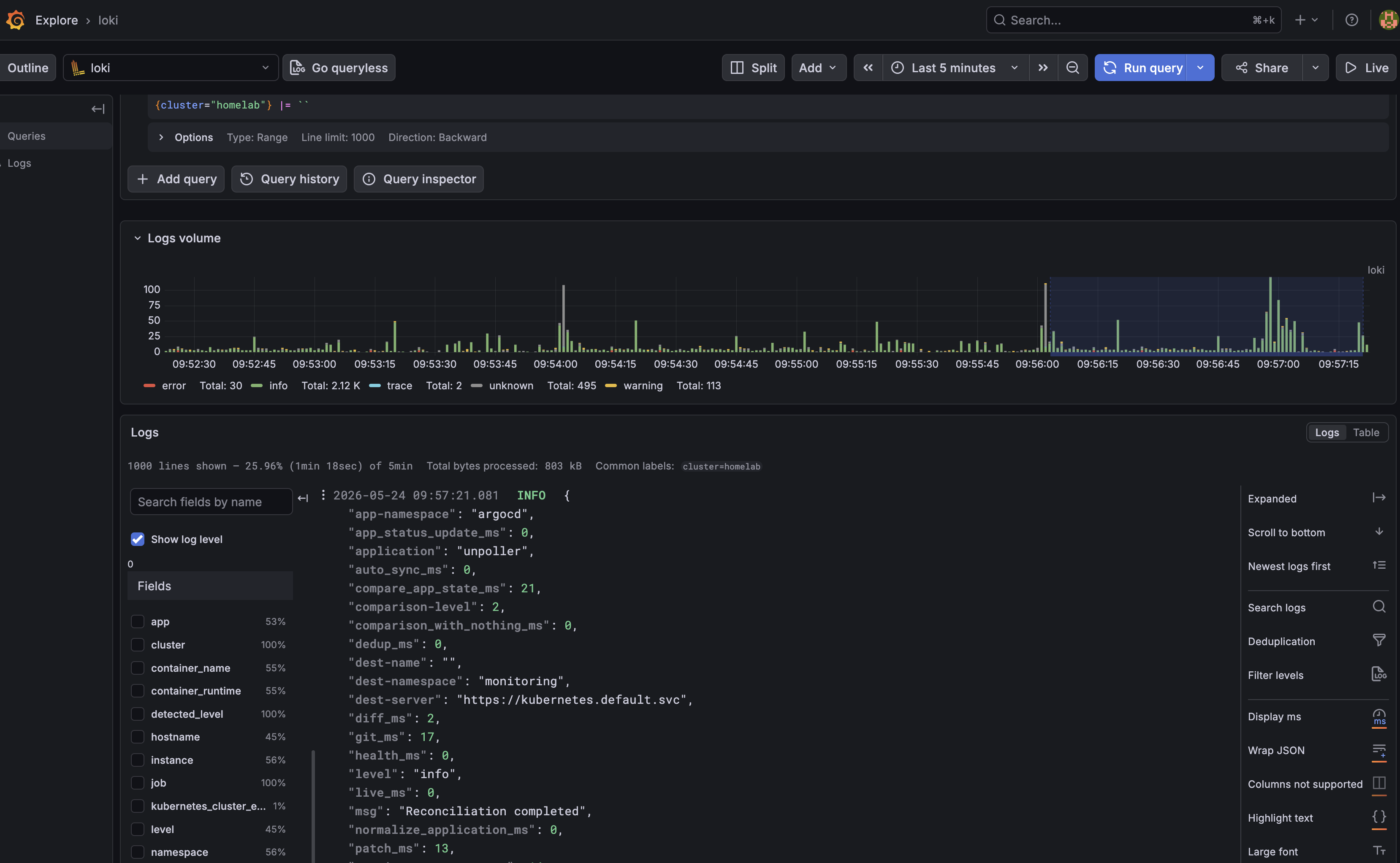Collapse the fields panel arrow icon
The image size is (1400, 863).
click(303, 498)
